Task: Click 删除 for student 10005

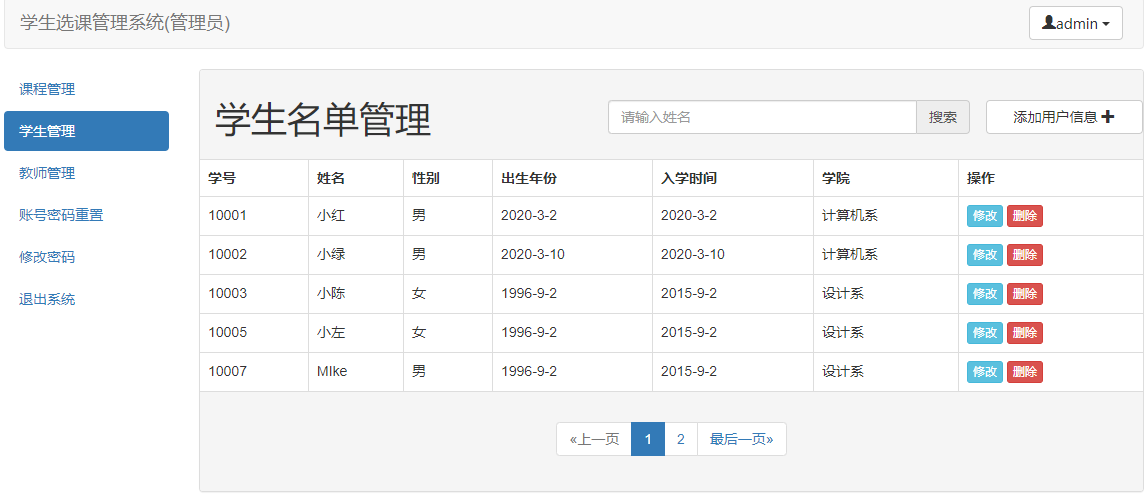Action: (x=1025, y=333)
